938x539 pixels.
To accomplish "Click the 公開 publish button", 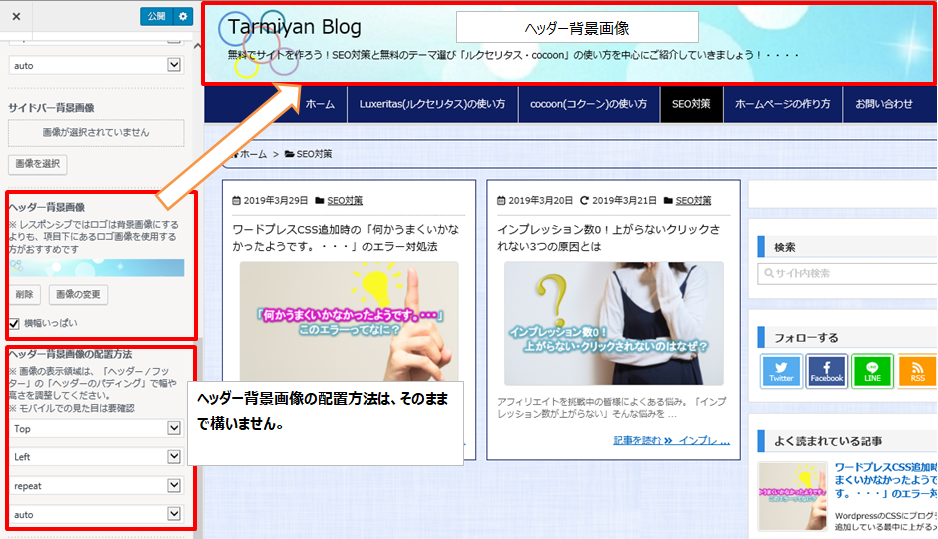I will 155,16.
